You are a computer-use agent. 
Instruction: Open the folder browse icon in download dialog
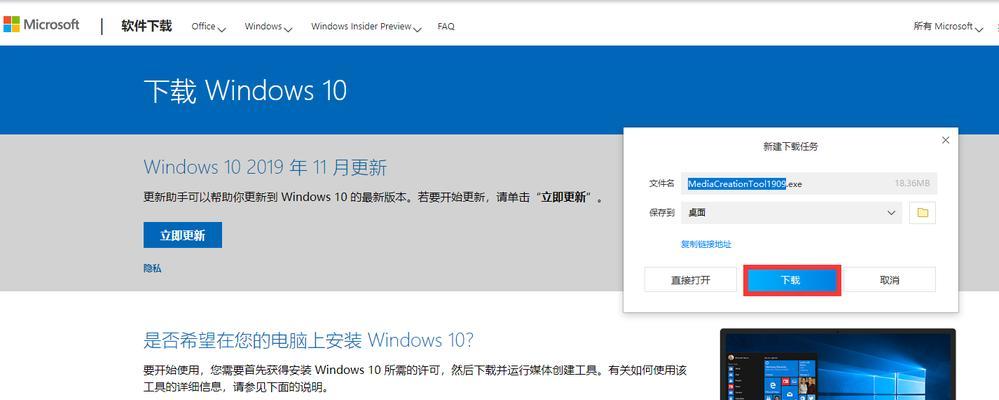pos(922,213)
